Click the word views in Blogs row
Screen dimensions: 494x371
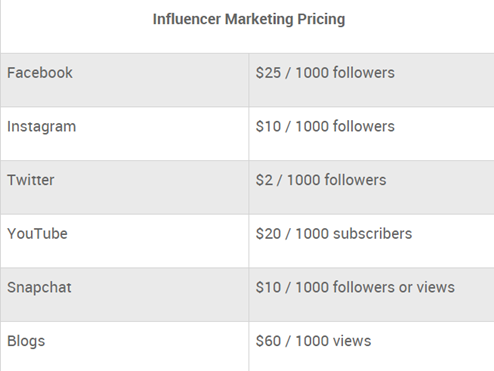point(352,341)
